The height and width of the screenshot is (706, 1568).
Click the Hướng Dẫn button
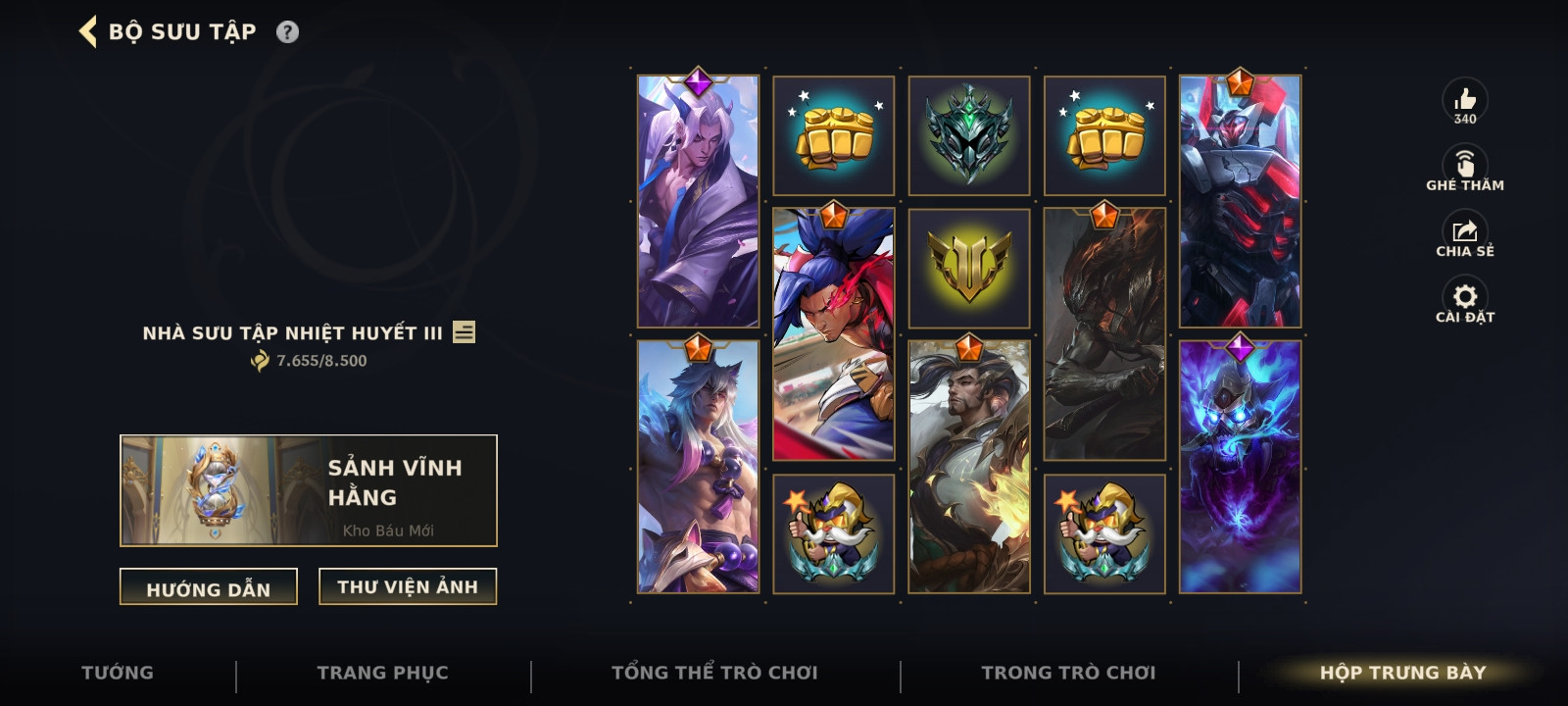pos(209,587)
